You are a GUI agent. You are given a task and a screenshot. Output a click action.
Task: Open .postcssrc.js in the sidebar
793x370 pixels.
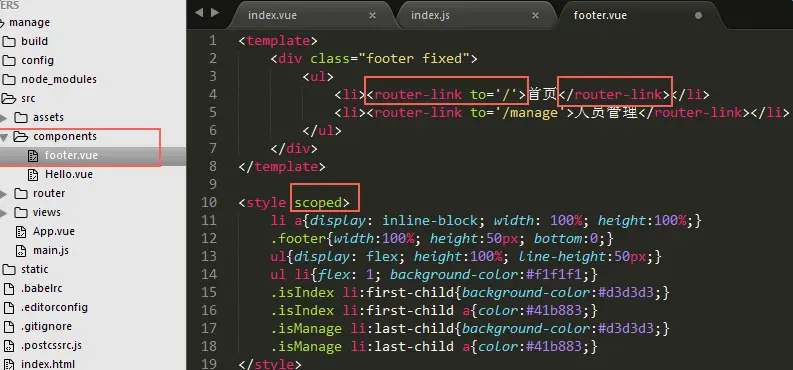[51, 346]
